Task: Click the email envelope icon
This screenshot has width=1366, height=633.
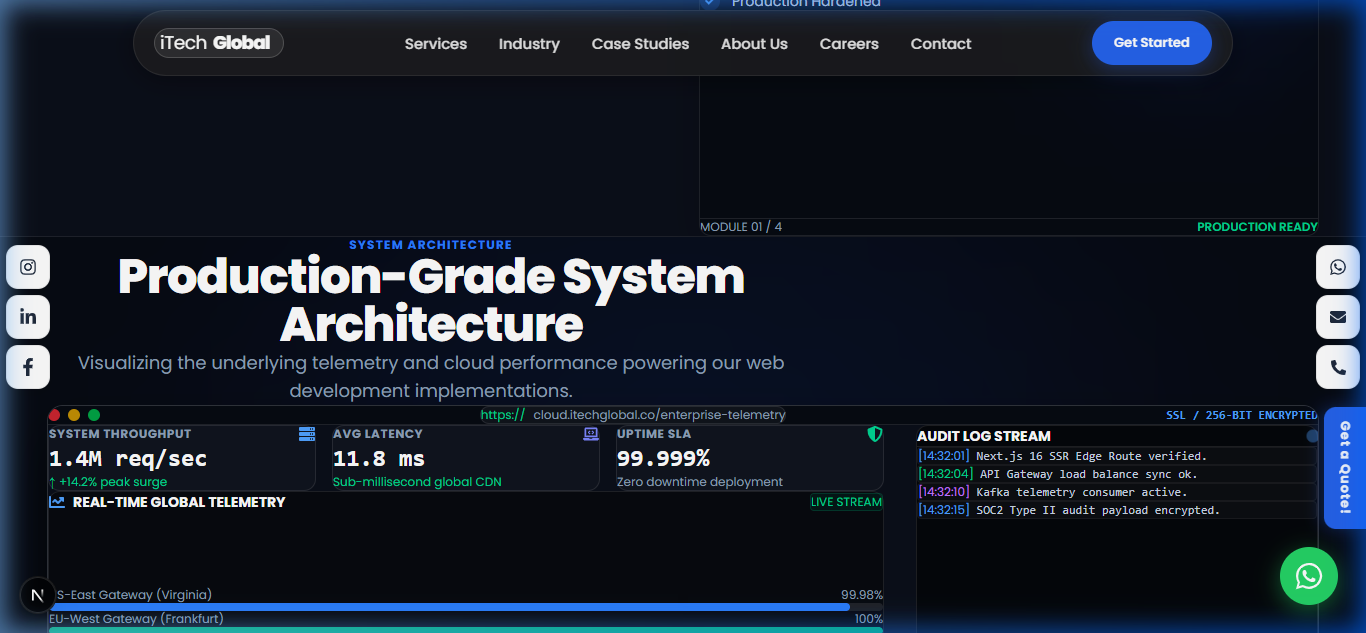Action: click(x=1338, y=317)
